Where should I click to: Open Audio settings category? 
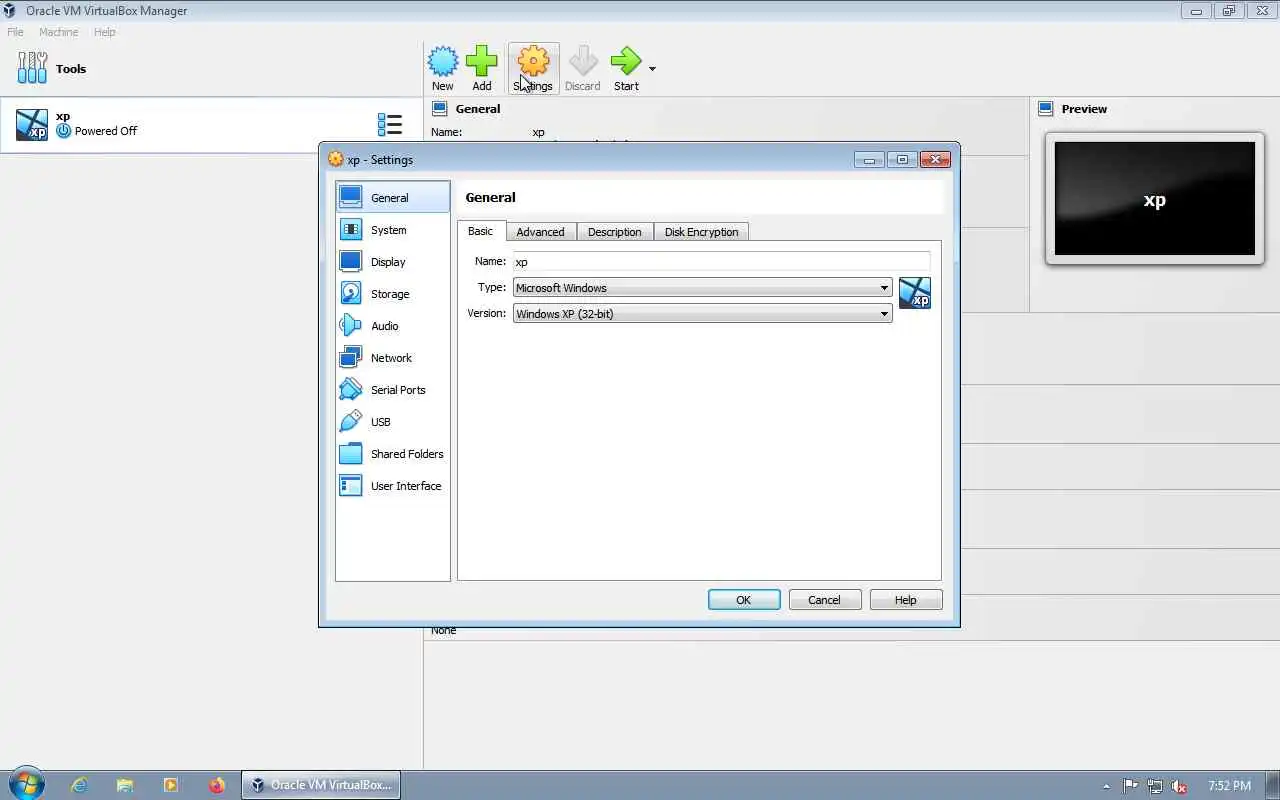pos(393,326)
